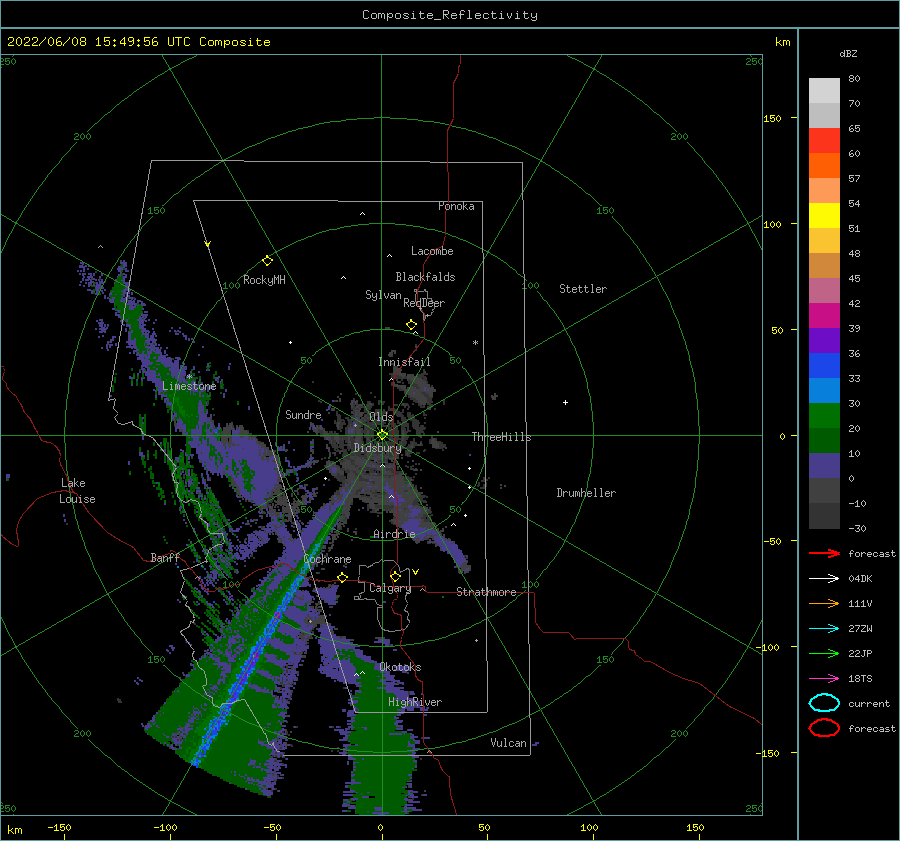Click the red forecast ellipse legend icon
This screenshot has width=900, height=841.
(824, 728)
